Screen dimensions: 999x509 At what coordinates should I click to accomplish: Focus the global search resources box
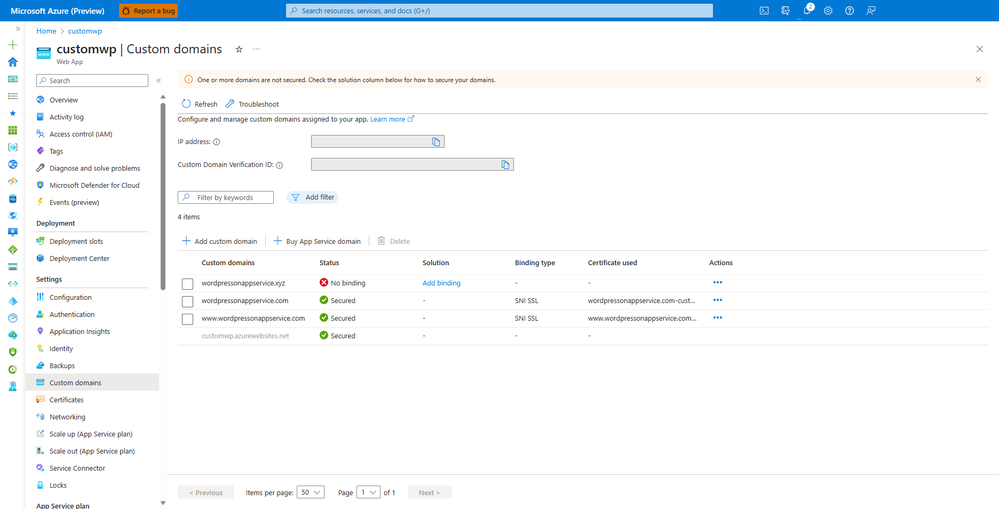[500, 11]
